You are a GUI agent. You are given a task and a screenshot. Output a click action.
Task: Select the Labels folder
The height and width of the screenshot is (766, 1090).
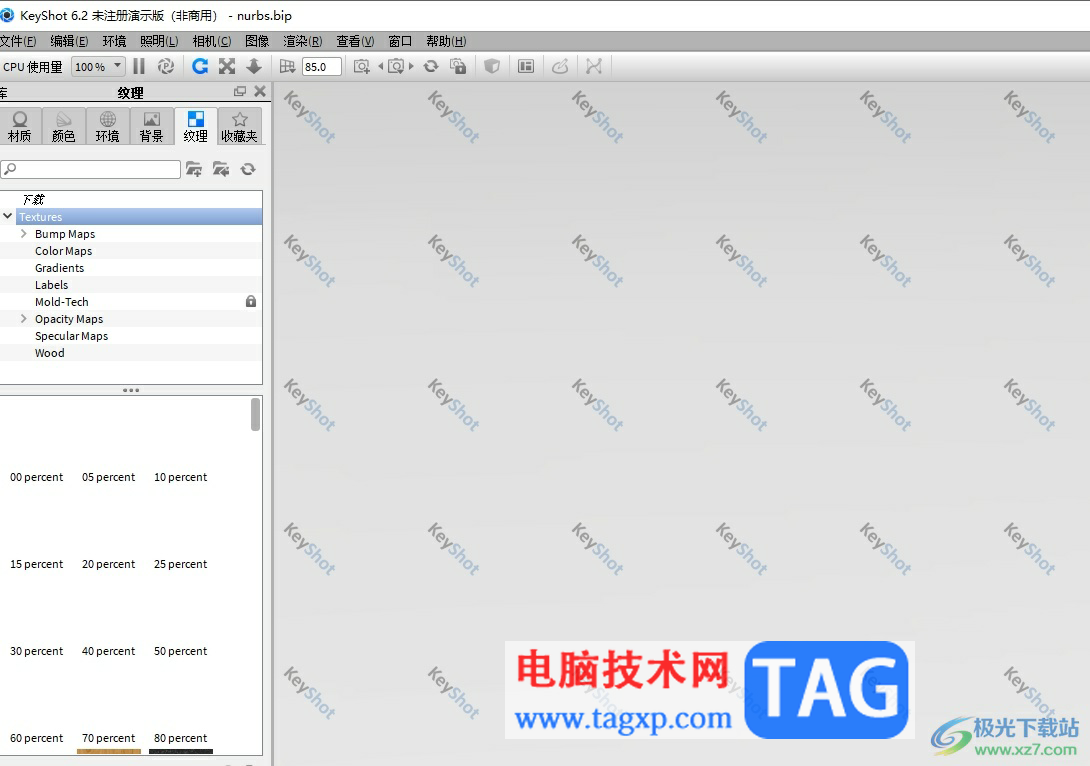tap(51, 284)
